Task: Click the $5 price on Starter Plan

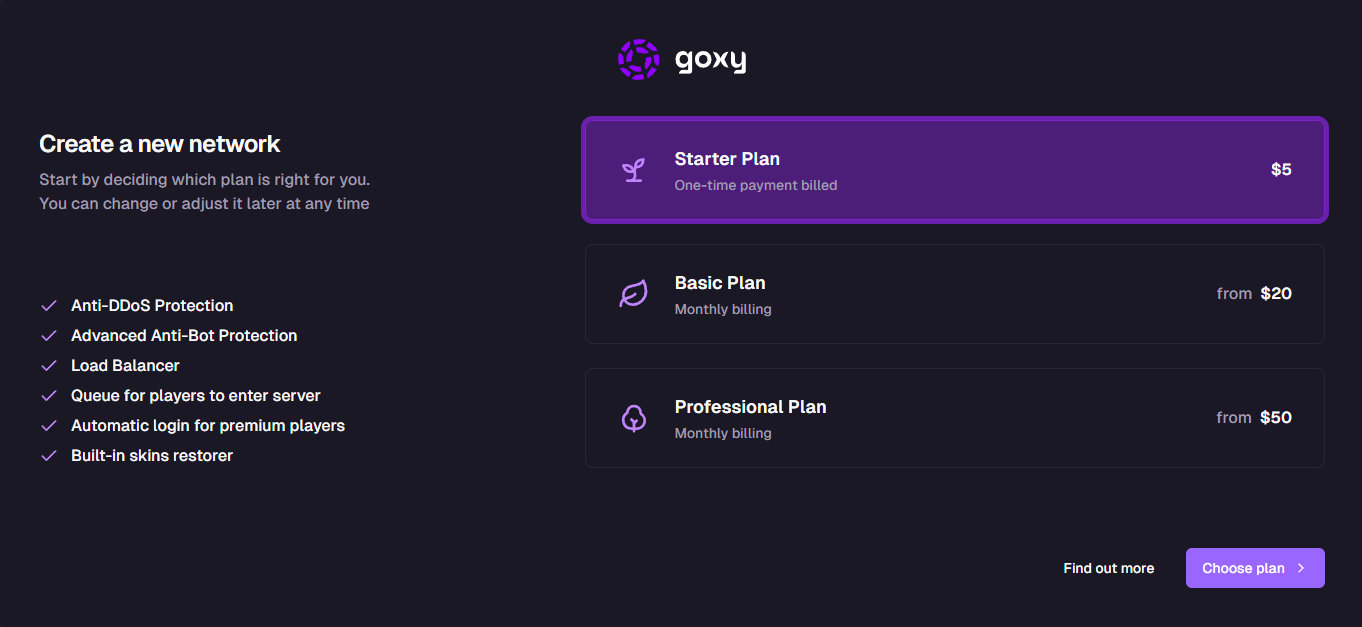Action: (1281, 169)
